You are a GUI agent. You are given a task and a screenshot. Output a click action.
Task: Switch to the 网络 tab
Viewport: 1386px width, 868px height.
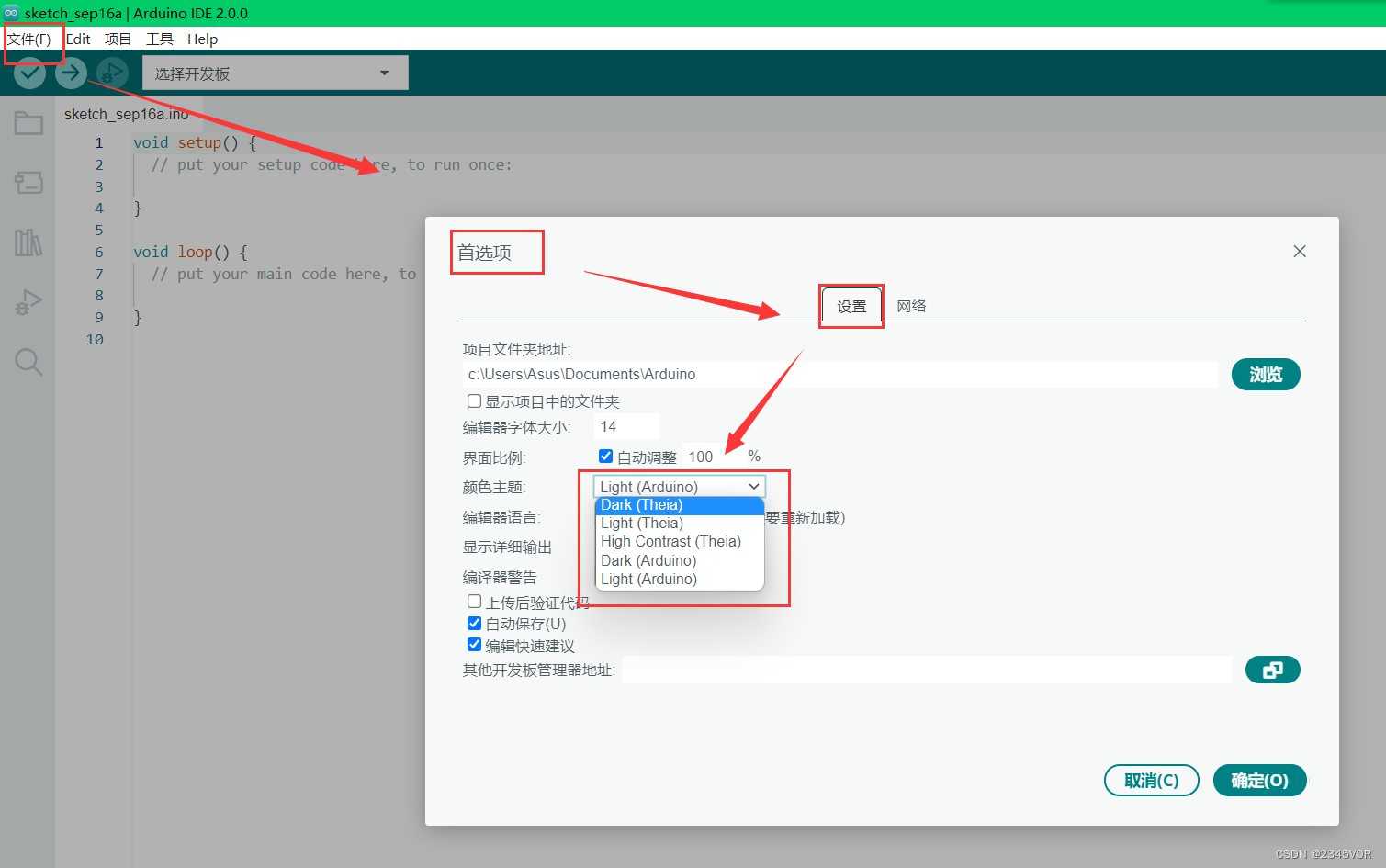pyautogui.click(x=911, y=306)
